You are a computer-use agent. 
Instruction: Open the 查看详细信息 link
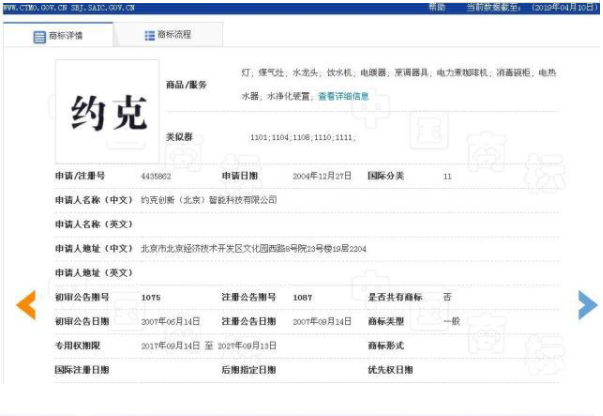(x=343, y=97)
